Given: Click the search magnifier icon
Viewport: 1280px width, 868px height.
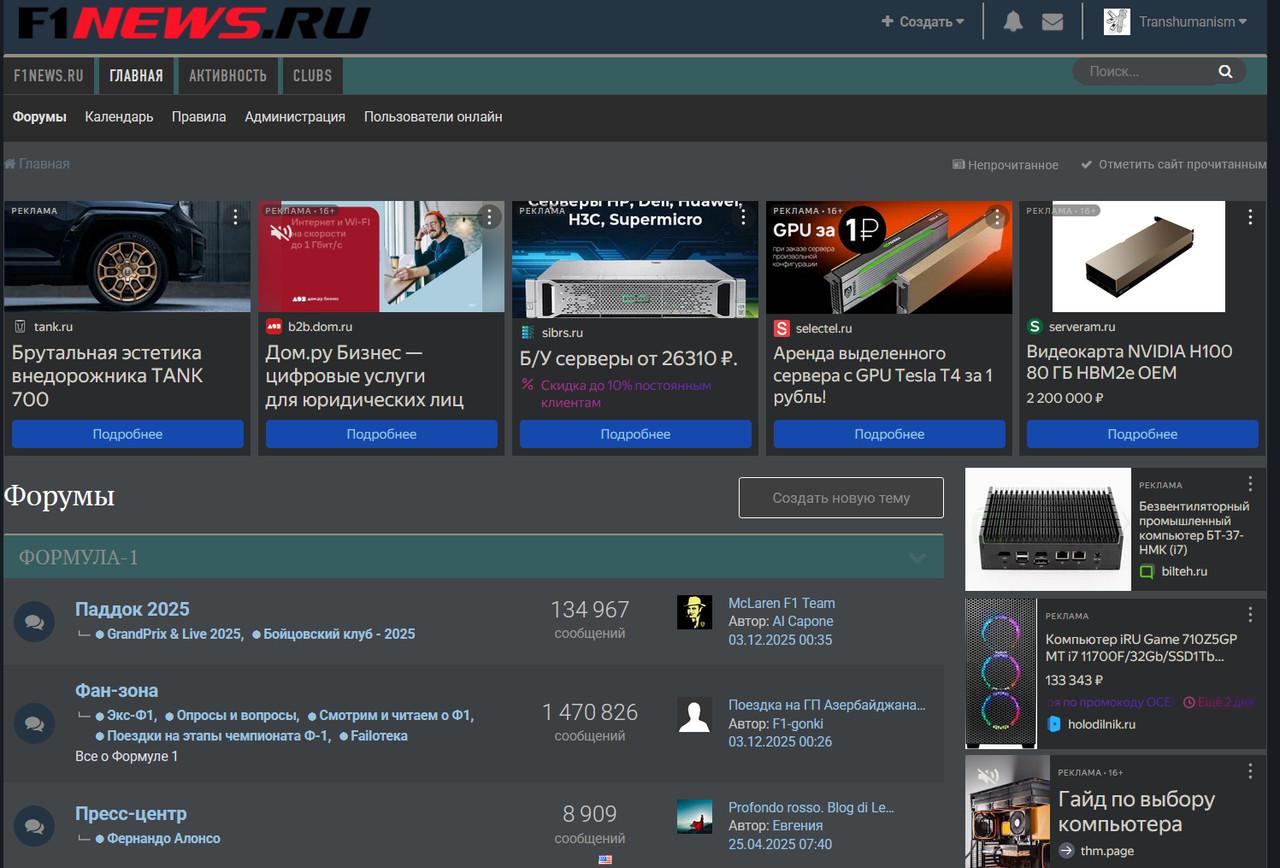Looking at the screenshot, I should (x=1225, y=71).
